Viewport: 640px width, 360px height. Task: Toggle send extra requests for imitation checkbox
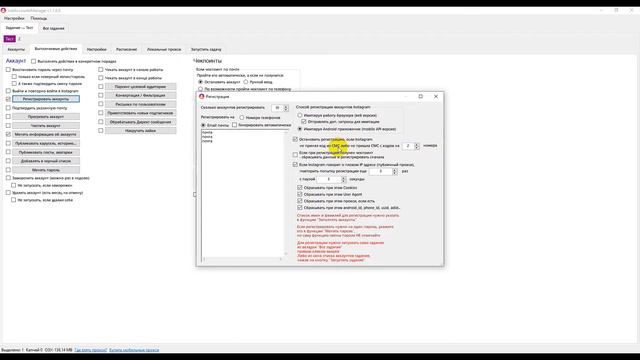[304, 122]
